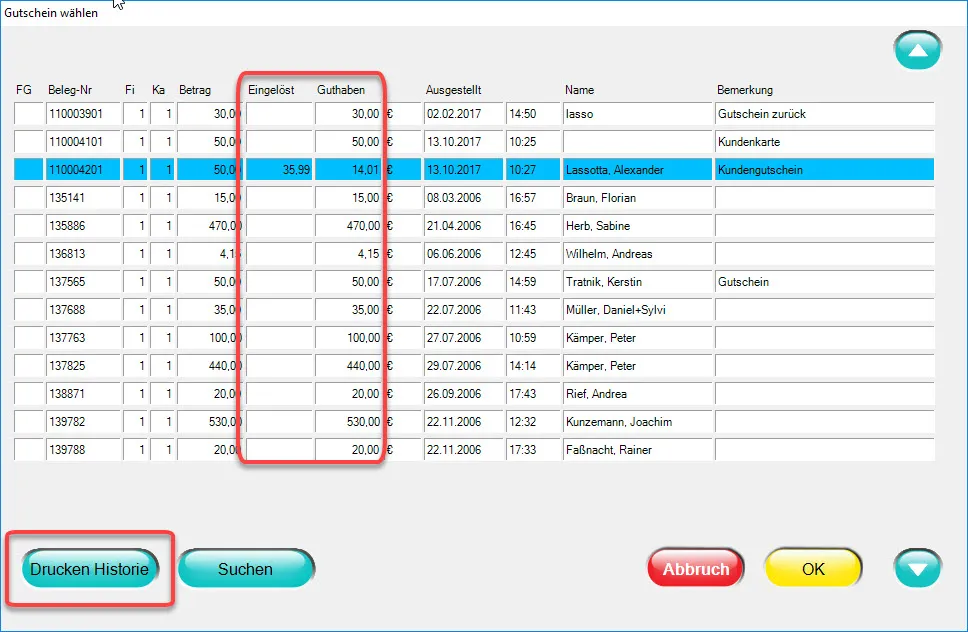Select name cell Braun, Florian

point(636,198)
